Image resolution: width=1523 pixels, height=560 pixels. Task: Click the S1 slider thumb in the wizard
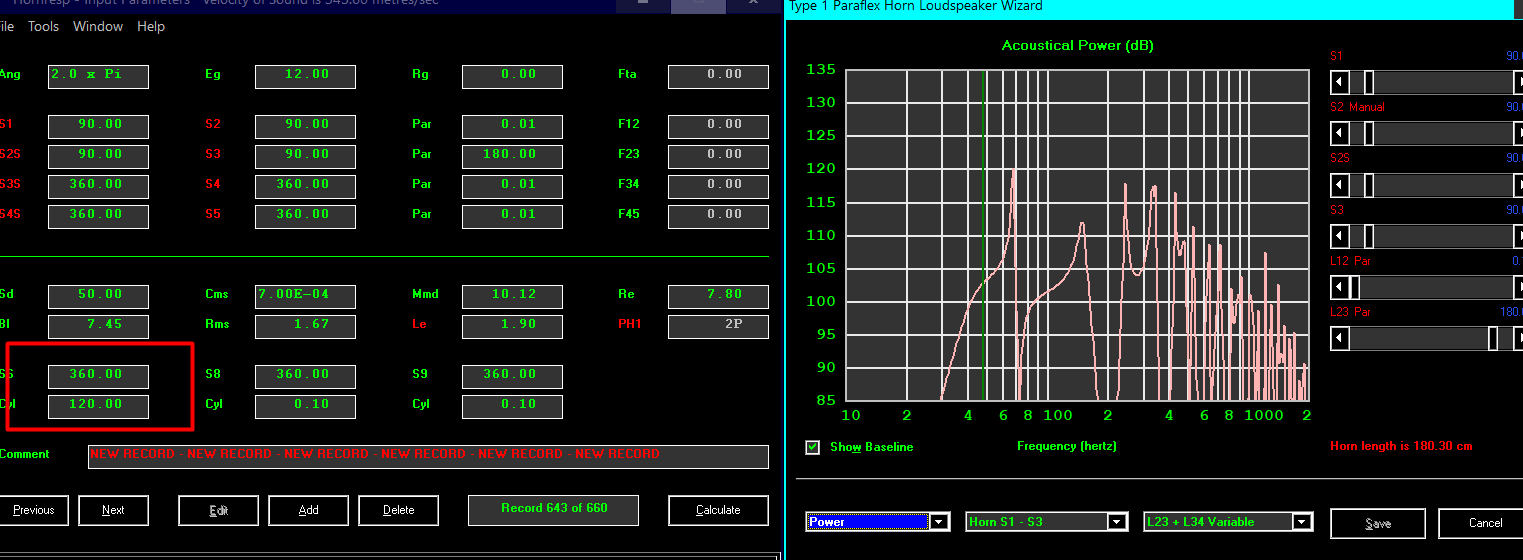1369,81
